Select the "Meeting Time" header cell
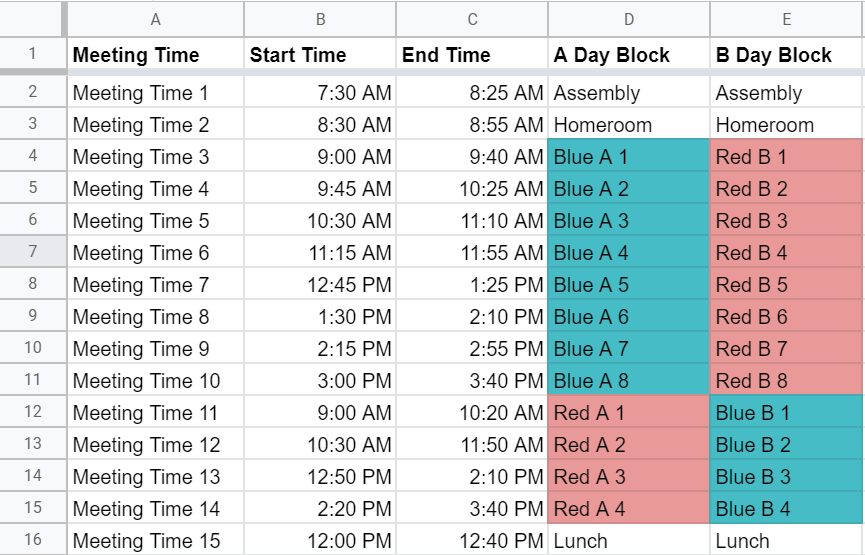Screen dimensions: 865x555 point(155,55)
